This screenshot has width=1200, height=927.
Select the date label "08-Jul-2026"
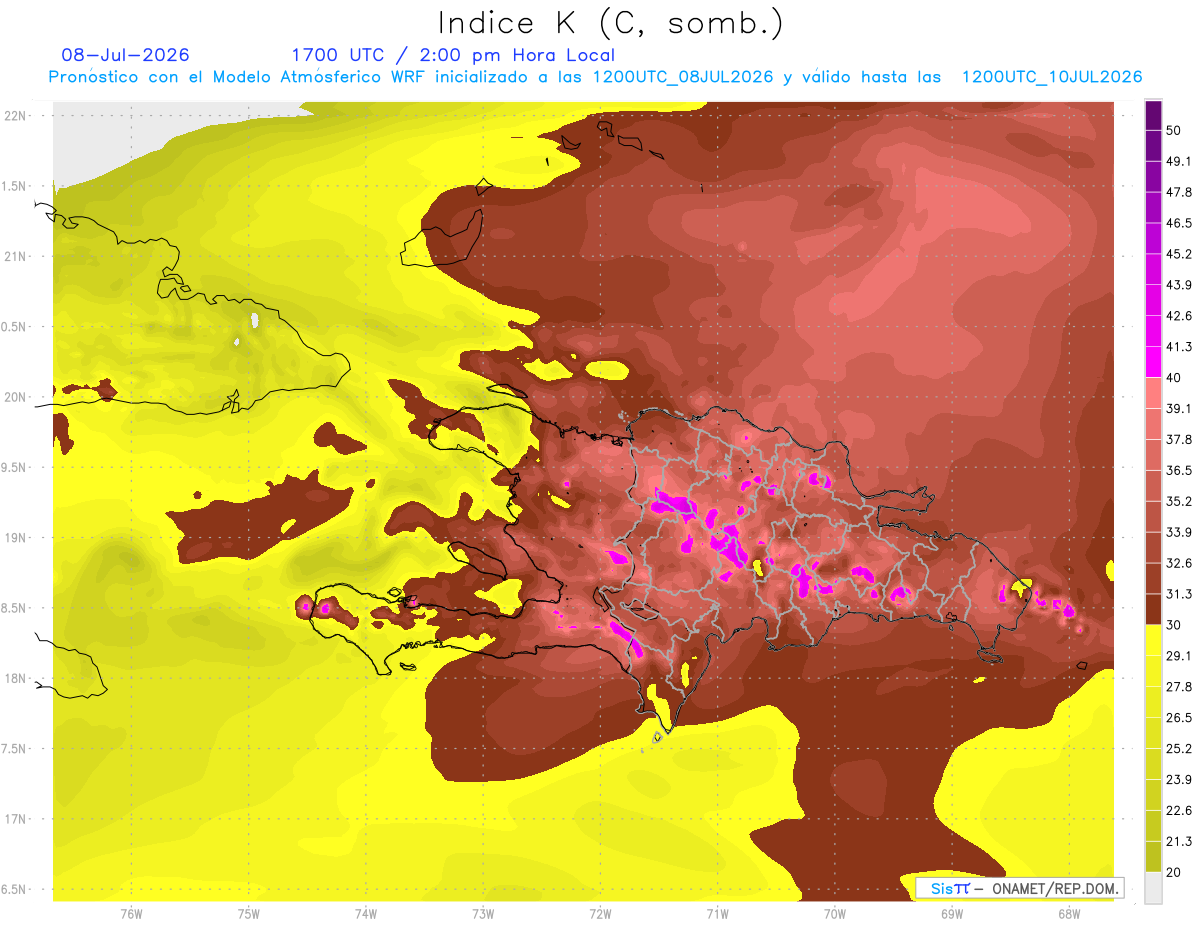125,55
